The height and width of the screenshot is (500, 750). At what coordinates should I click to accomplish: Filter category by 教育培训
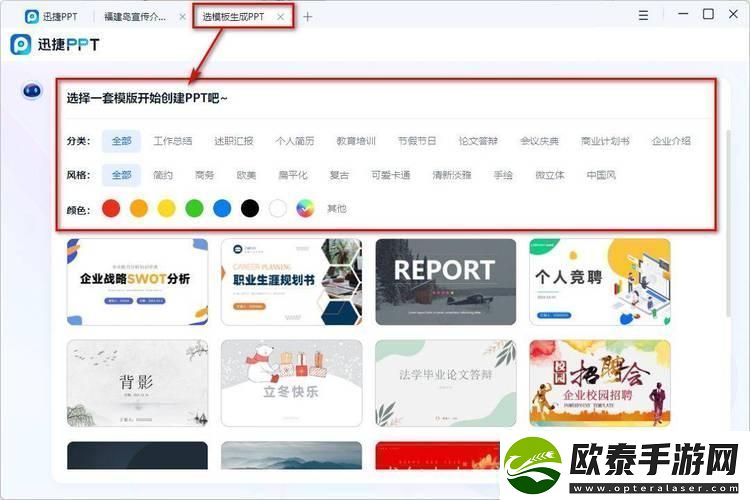(356, 141)
